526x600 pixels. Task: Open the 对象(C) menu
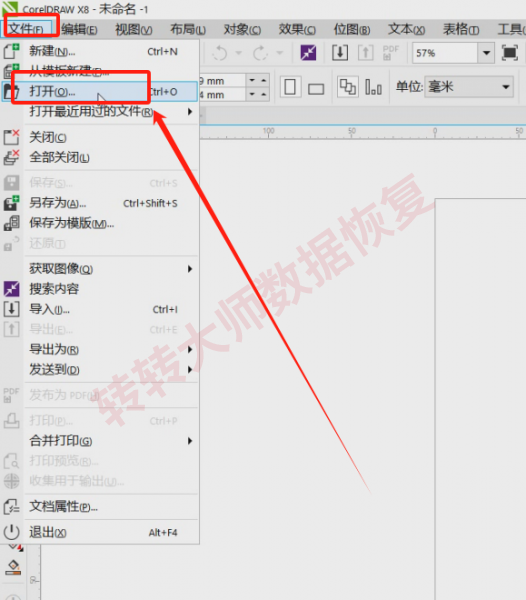click(x=243, y=29)
